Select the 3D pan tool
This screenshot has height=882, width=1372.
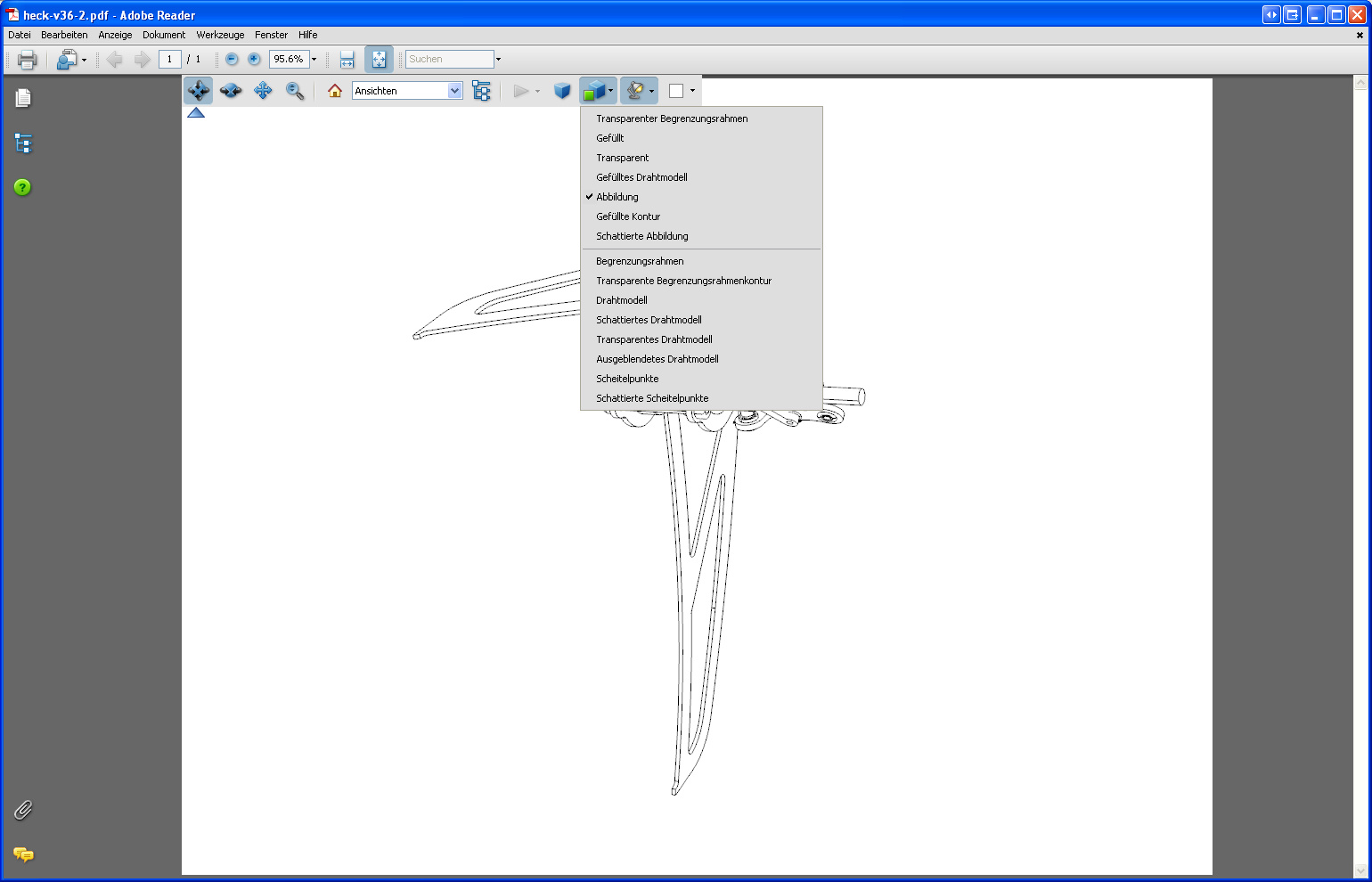click(263, 91)
